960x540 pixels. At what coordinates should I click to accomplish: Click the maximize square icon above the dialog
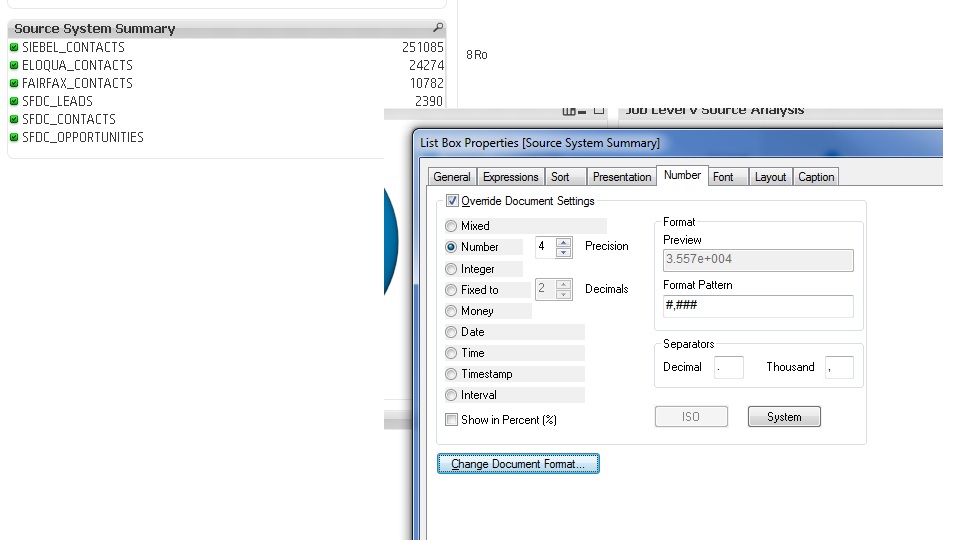pyautogui.click(x=599, y=110)
